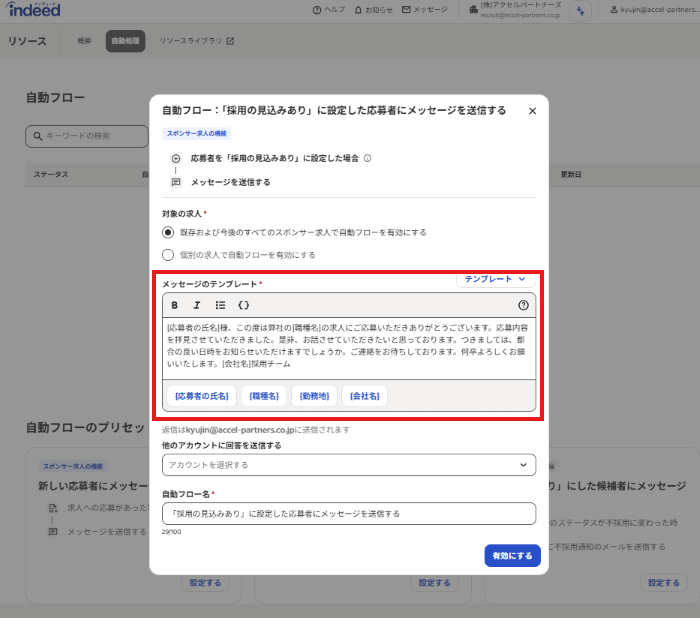700x618 pixels.
Task: Select radio to enable flow for individual jobs
Action: tap(168, 255)
